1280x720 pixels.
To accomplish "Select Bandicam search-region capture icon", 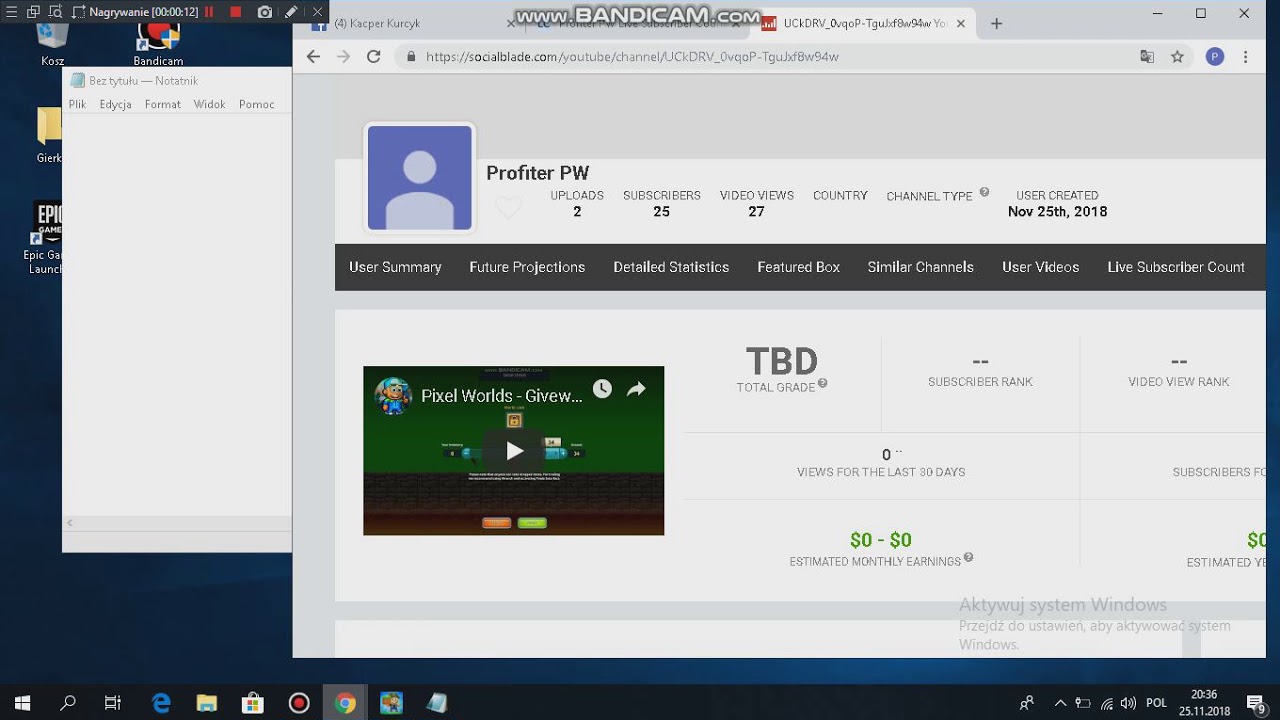I will point(54,12).
